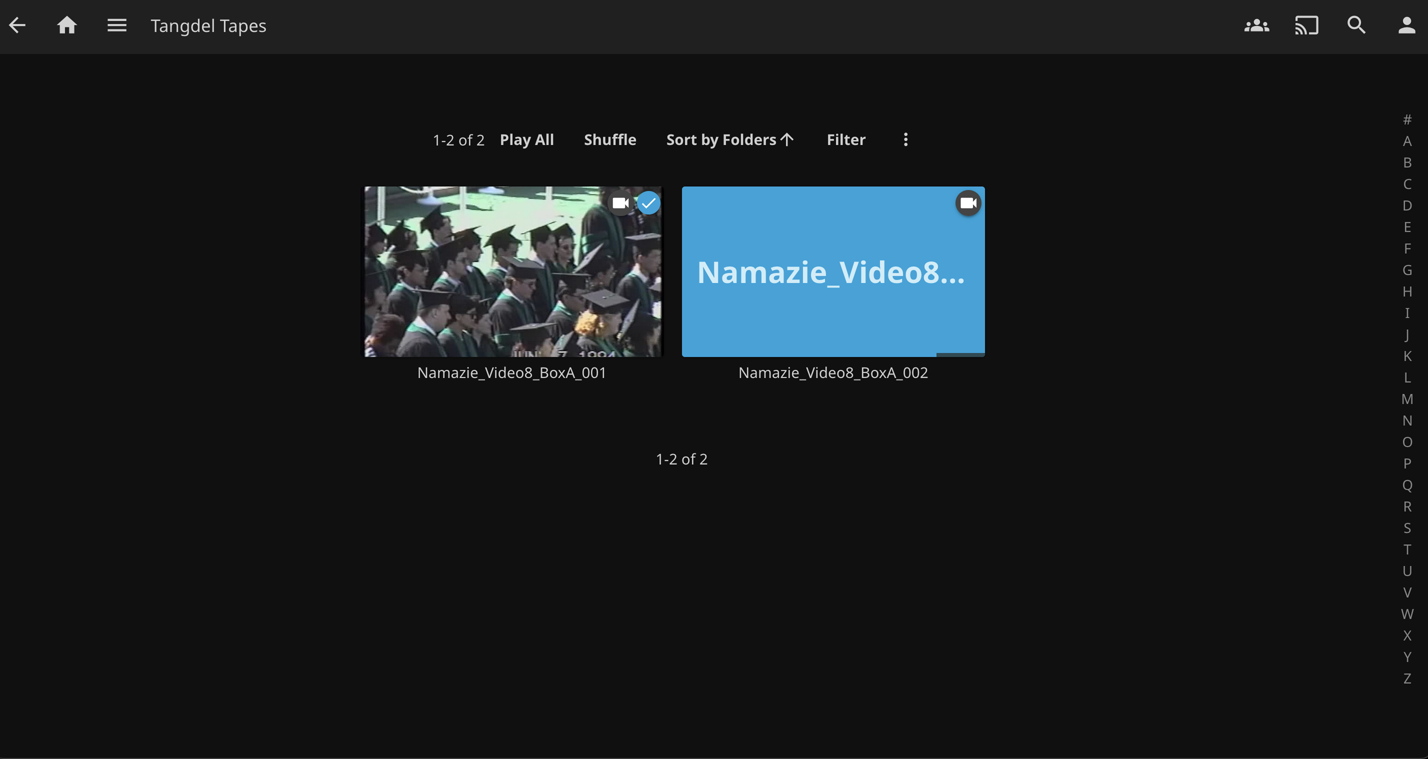Select letter A from the alphabet picker

coord(1407,140)
